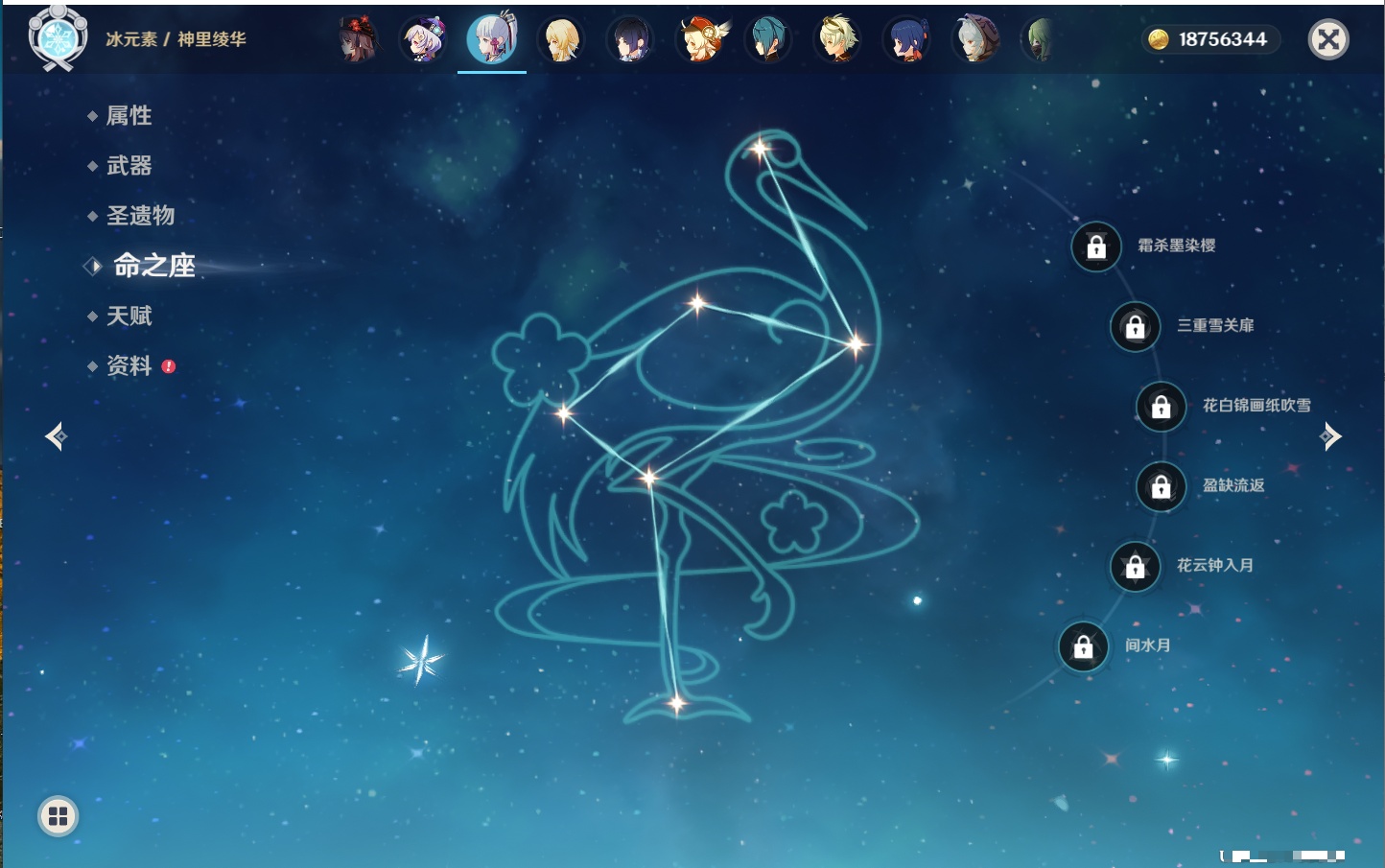Open the 花白锦画纸吹雪 lock icon
The width and height of the screenshot is (1385, 868).
coord(1161,406)
